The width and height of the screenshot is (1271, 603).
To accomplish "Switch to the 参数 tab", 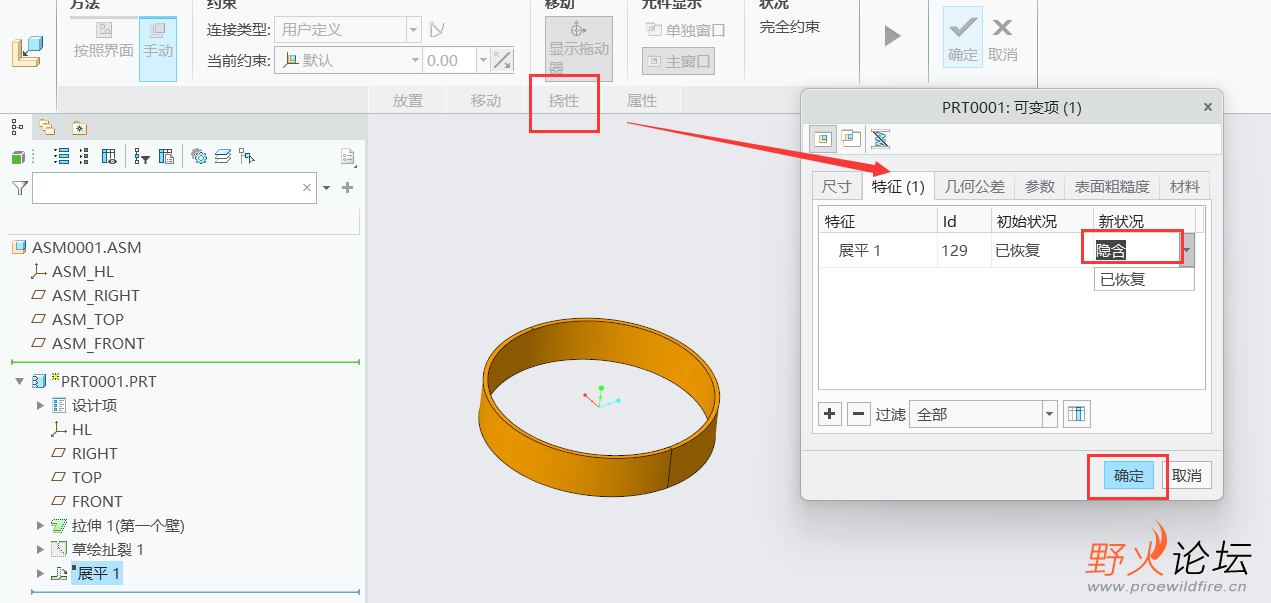I will click(1040, 186).
